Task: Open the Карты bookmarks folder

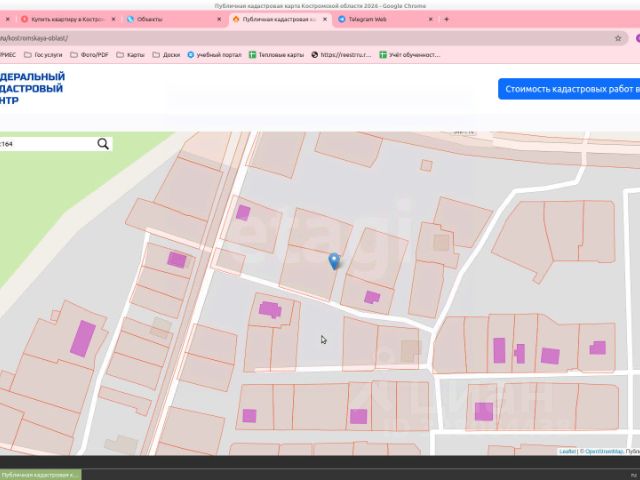Action: tap(131, 55)
